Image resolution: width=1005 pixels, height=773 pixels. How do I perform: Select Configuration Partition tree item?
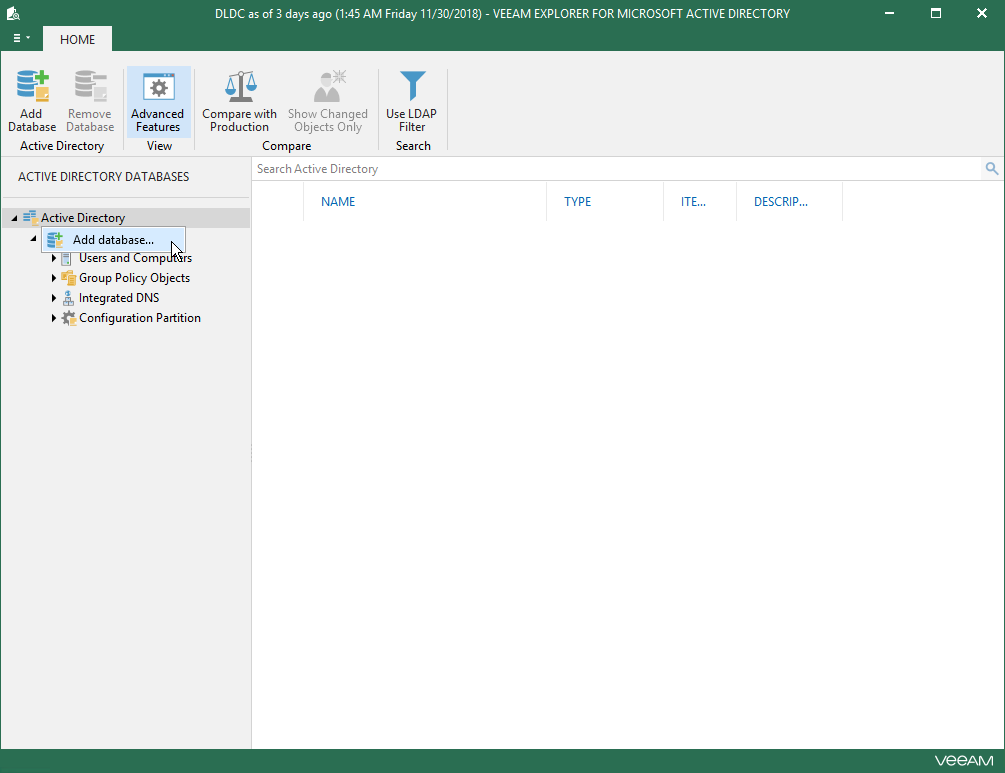[140, 318]
